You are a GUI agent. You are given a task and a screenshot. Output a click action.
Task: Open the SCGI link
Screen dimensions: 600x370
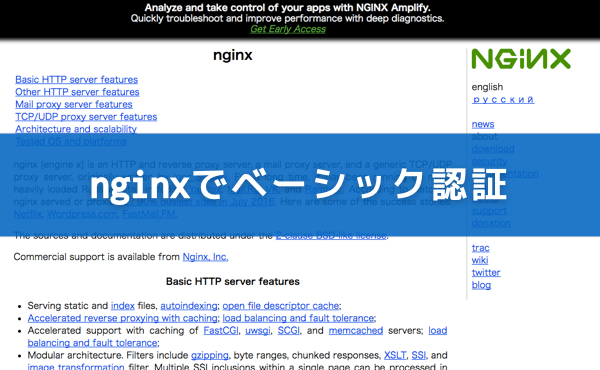(289, 331)
